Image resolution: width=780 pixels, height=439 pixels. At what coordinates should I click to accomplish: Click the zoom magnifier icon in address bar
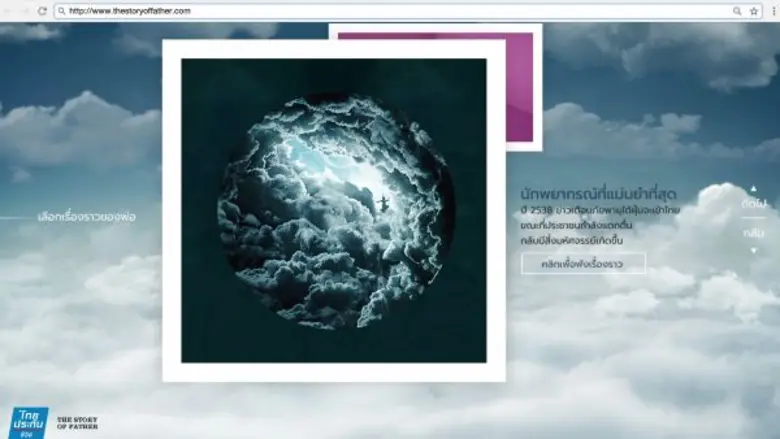tap(737, 11)
